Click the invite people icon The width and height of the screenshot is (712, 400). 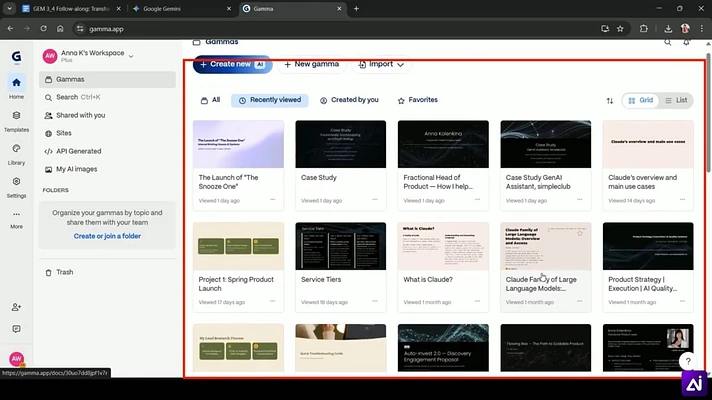tap(16, 307)
